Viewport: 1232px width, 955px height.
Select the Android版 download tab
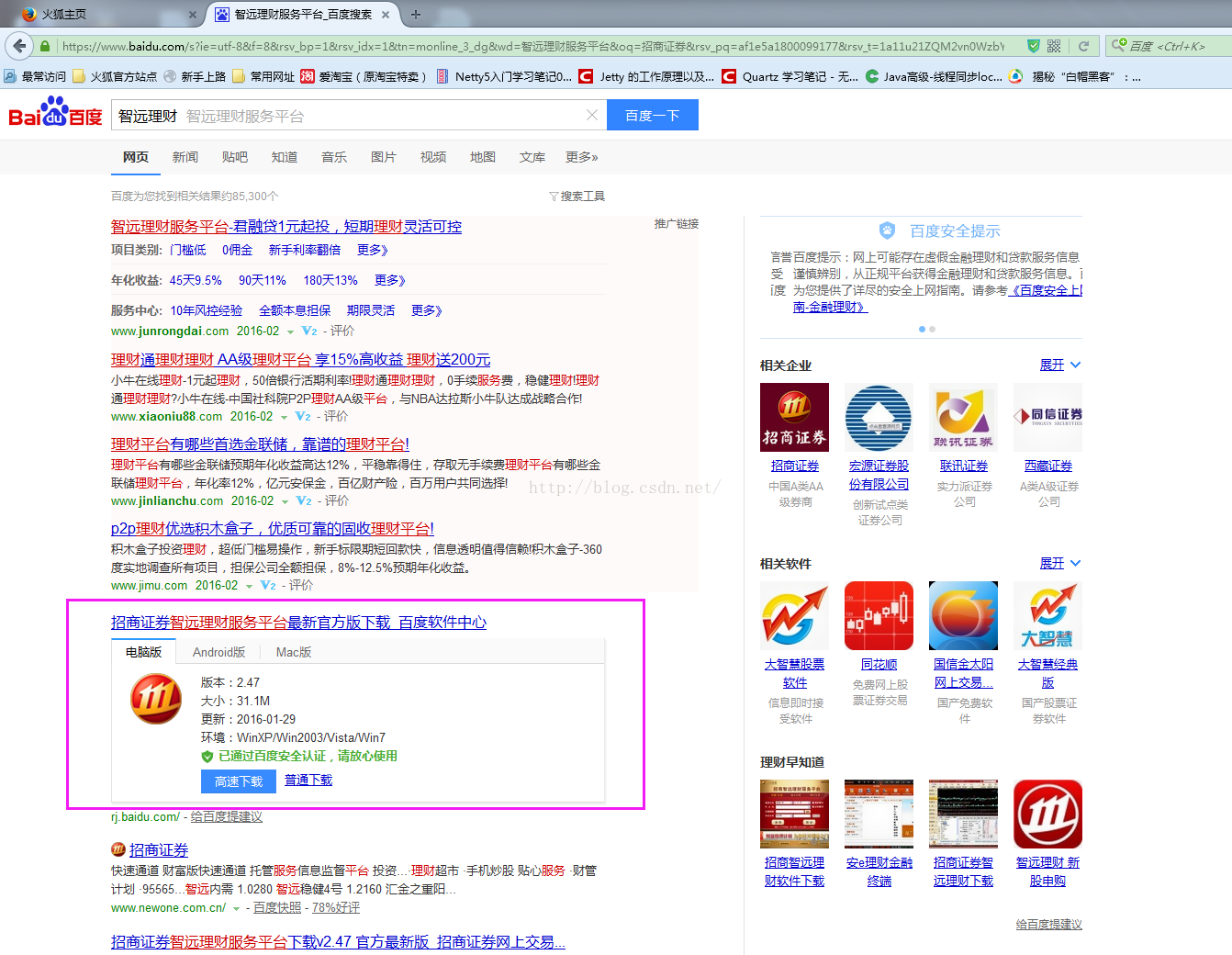coord(218,652)
